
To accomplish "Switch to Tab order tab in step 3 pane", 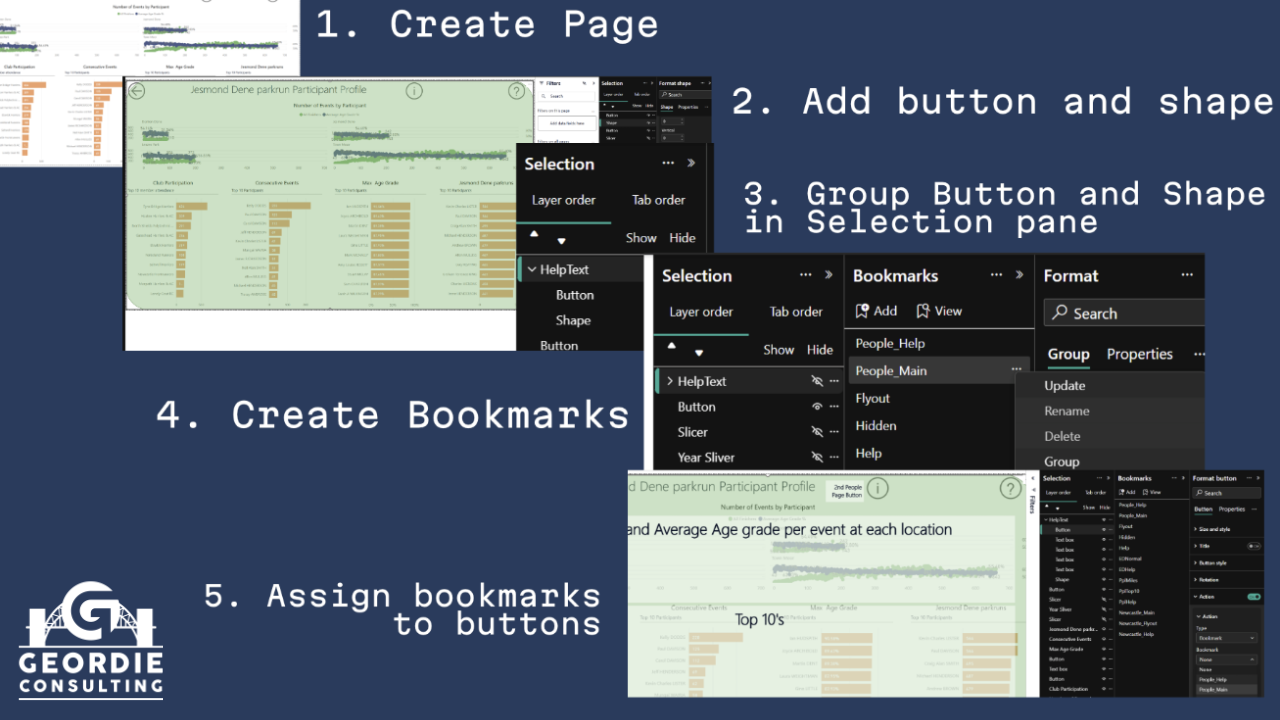I will tap(659, 200).
